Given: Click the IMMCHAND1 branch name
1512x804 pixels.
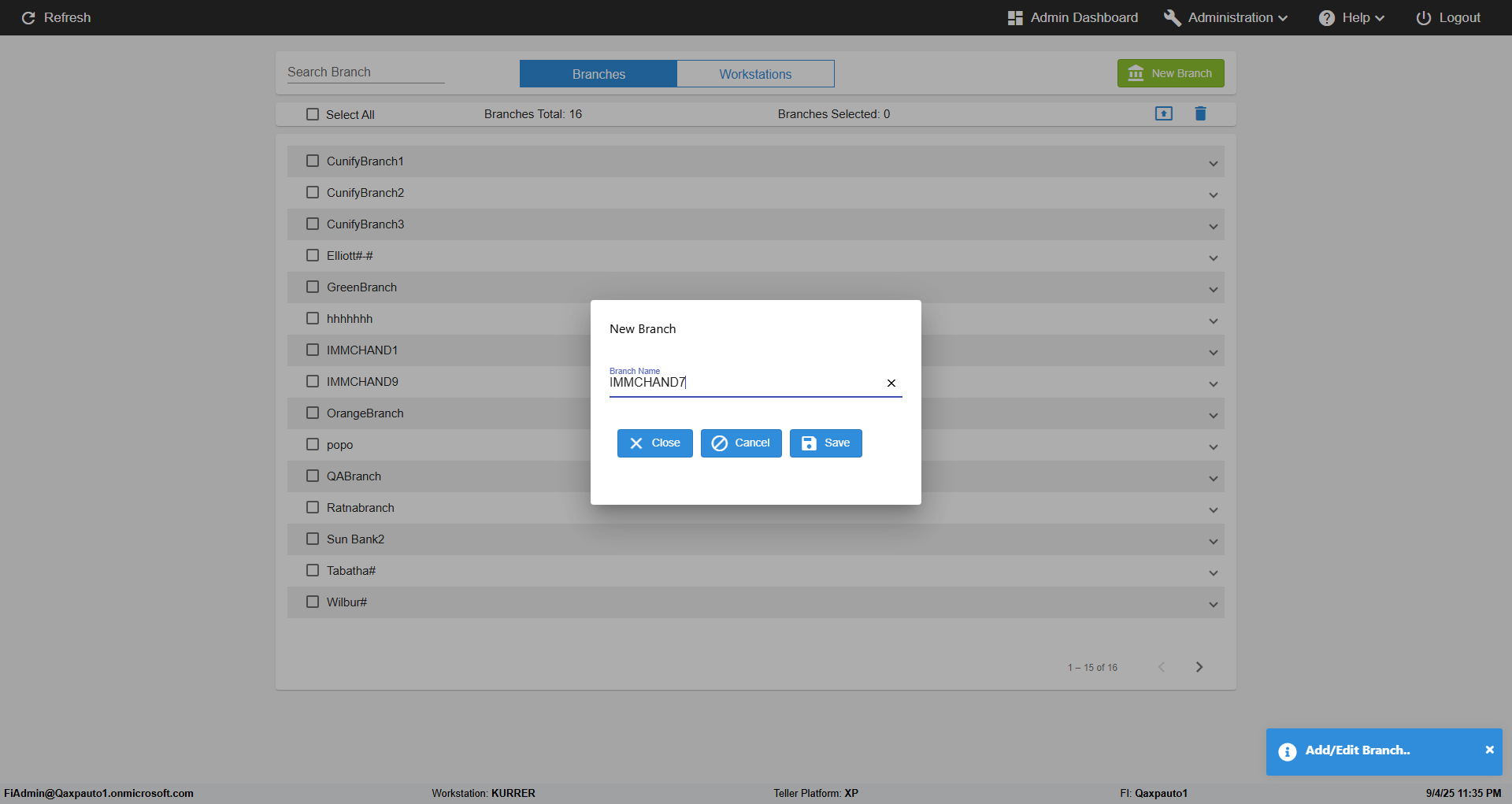Looking at the screenshot, I should (x=362, y=350).
